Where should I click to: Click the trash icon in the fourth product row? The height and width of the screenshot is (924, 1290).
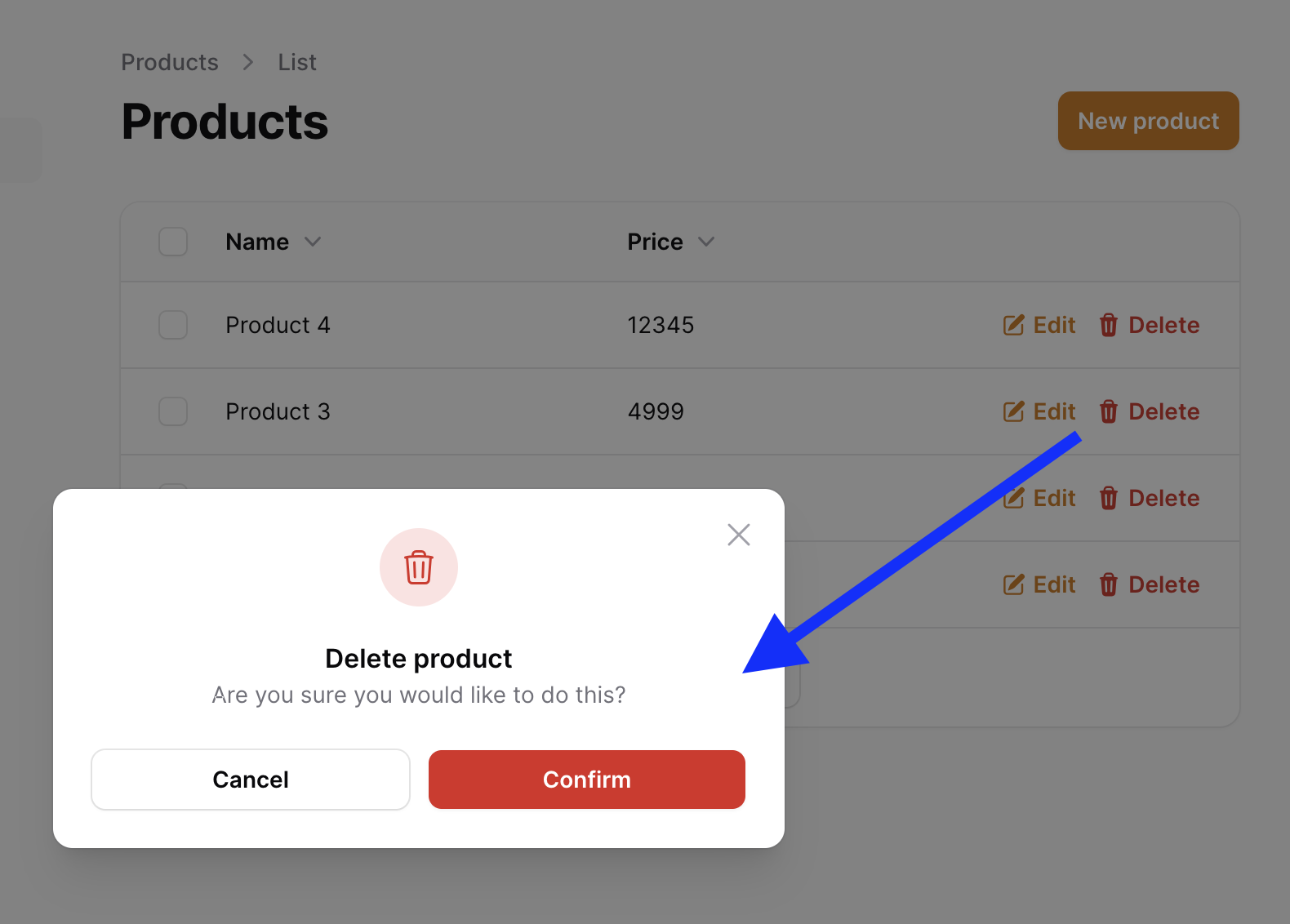click(1108, 584)
